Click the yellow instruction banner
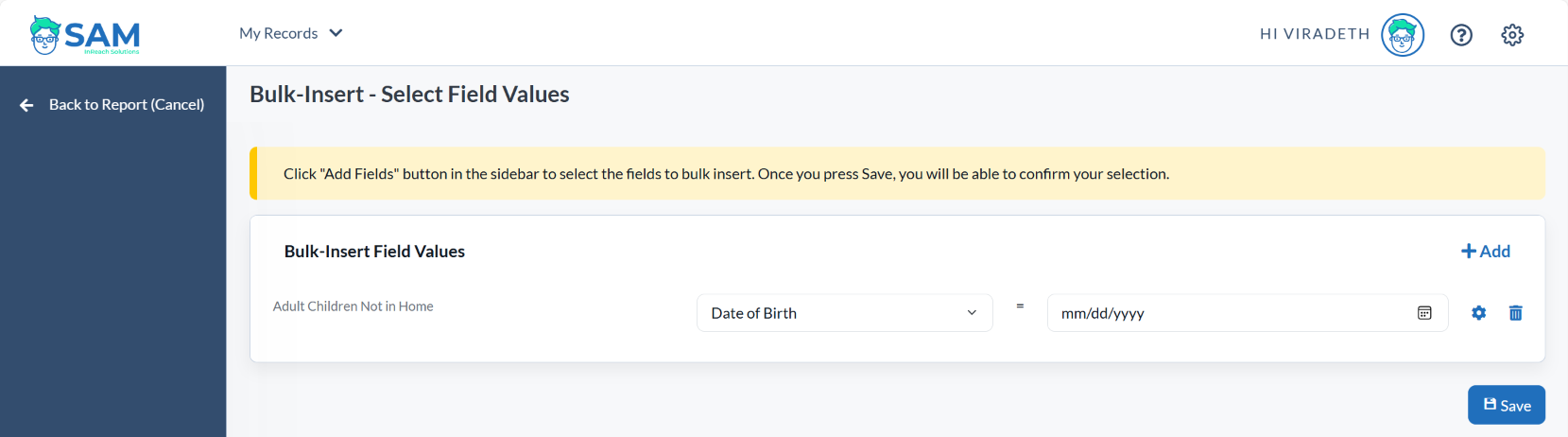The height and width of the screenshot is (437, 1568). pyautogui.click(x=897, y=174)
